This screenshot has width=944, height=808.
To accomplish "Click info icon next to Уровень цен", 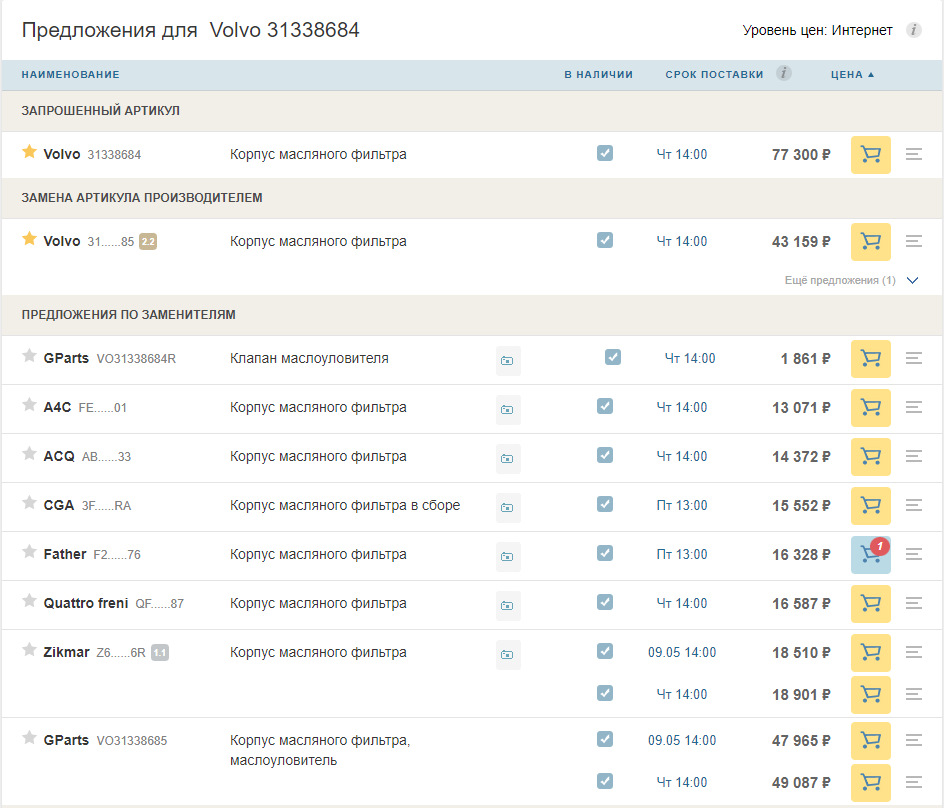I will [913, 30].
